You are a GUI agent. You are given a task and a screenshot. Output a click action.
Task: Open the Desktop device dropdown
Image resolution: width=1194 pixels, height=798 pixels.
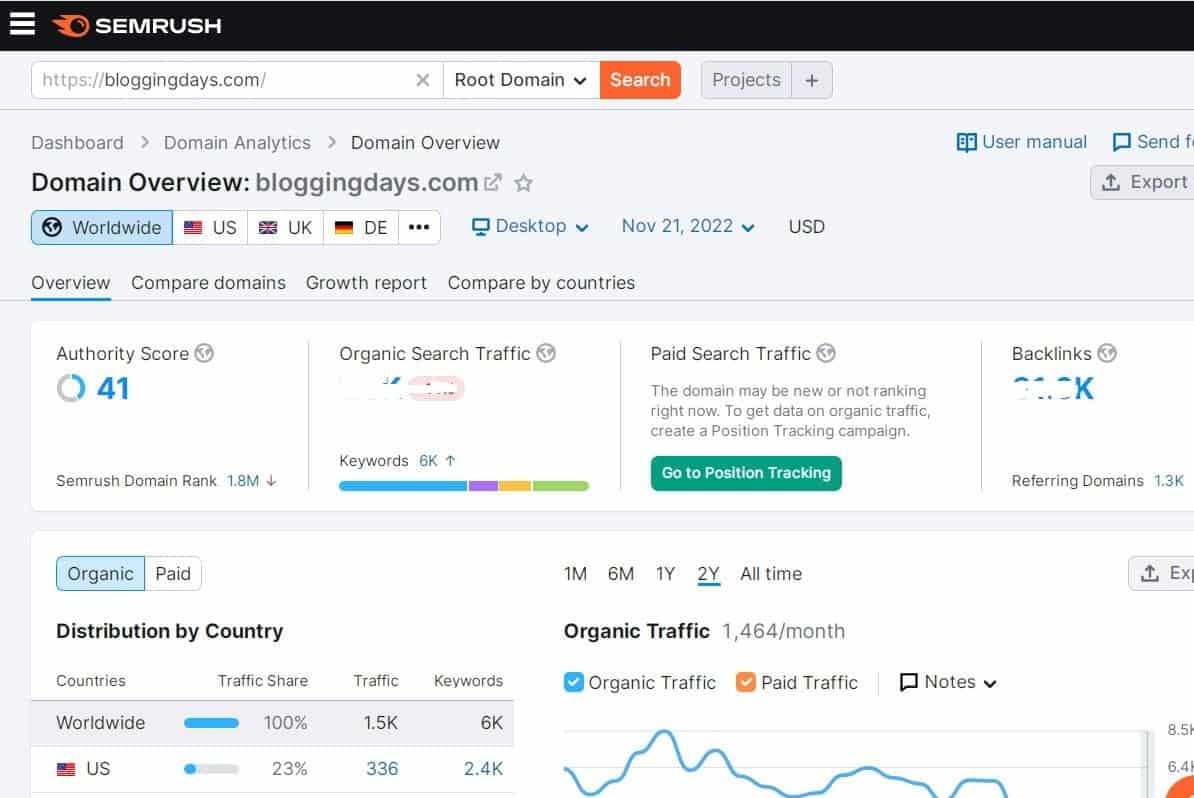[530, 227]
